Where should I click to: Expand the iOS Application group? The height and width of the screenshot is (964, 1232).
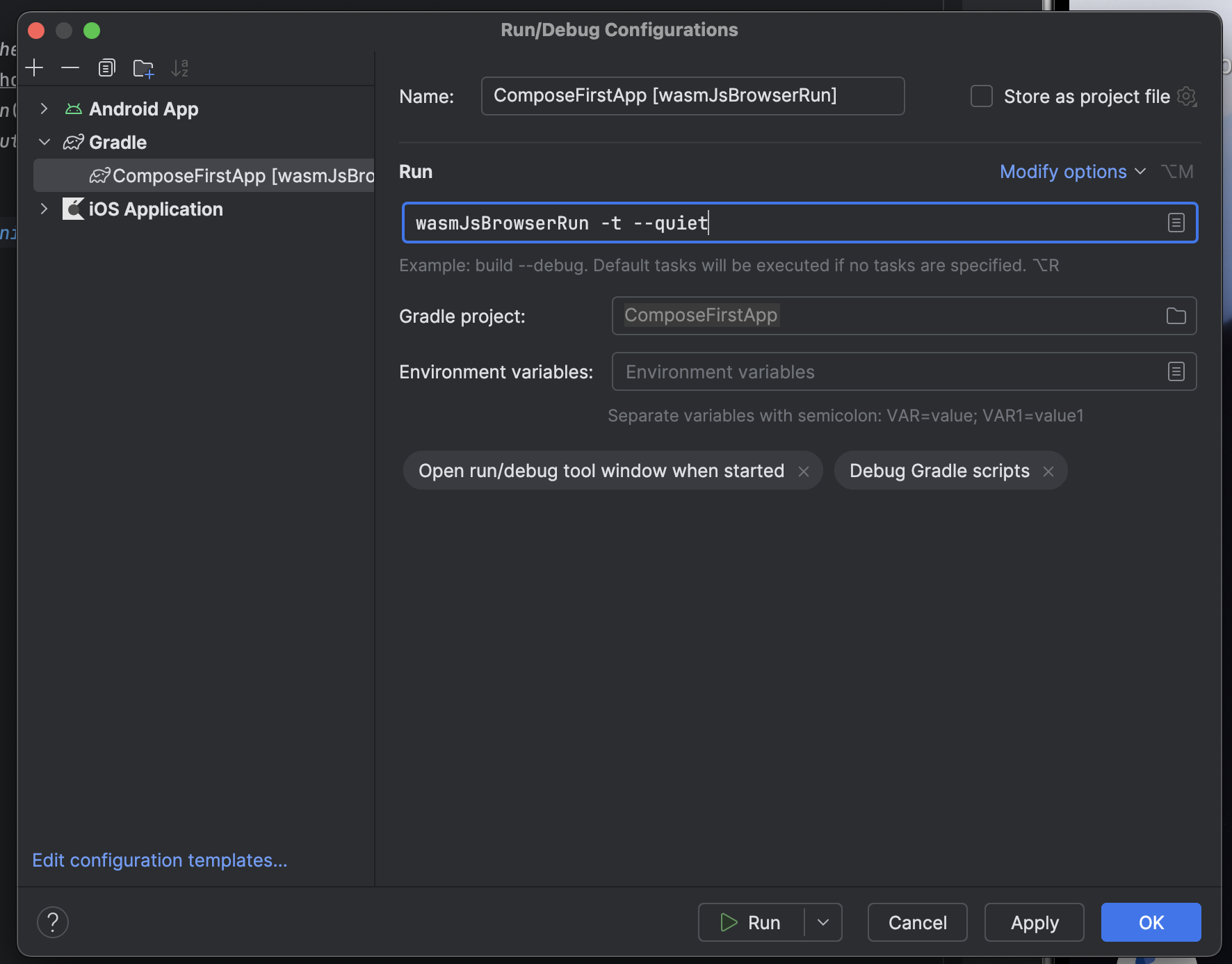click(44, 209)
